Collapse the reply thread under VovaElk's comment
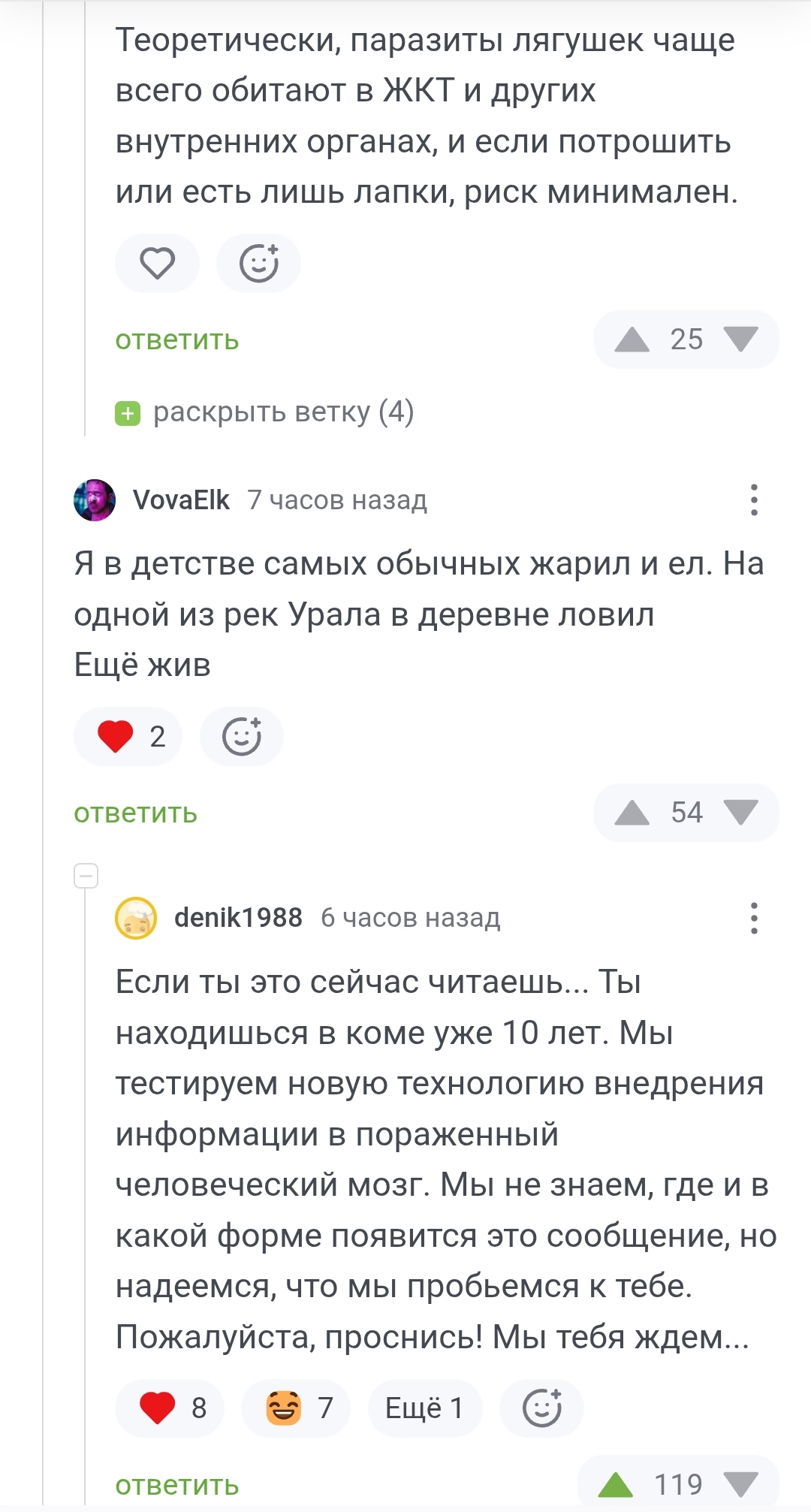 pos(86,876)
